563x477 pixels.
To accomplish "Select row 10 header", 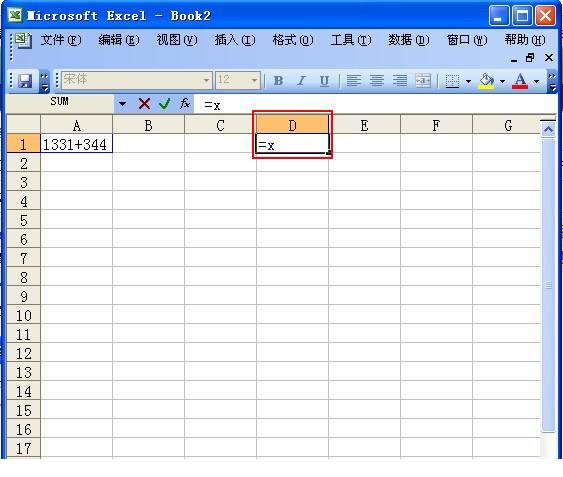I will (24, 315).
